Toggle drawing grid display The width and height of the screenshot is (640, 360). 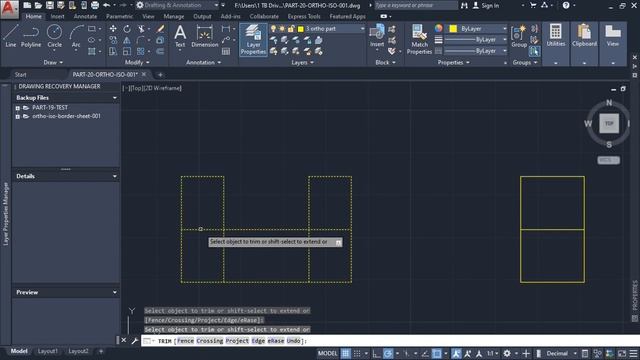click(x=345, y=353)
